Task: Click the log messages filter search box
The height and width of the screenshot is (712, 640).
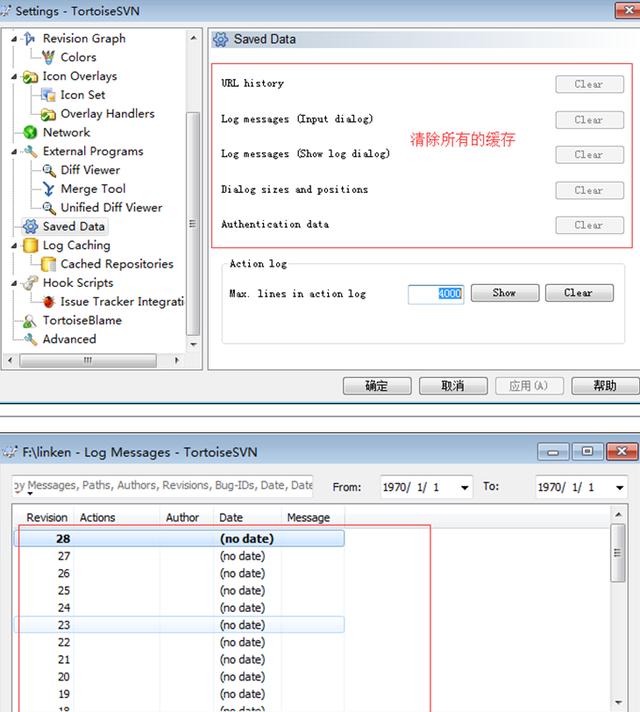Action: click(x=163, y=486)
